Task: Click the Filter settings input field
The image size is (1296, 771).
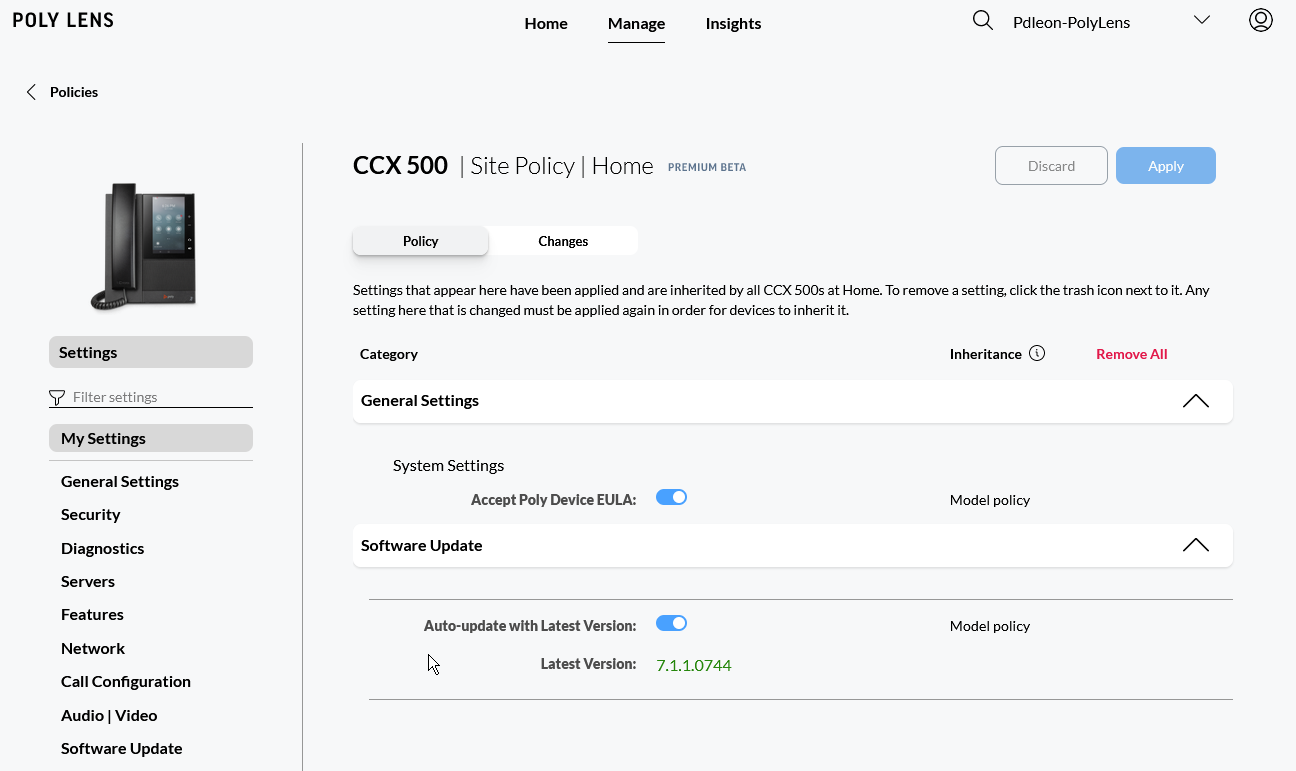Action: pos(160,397)
